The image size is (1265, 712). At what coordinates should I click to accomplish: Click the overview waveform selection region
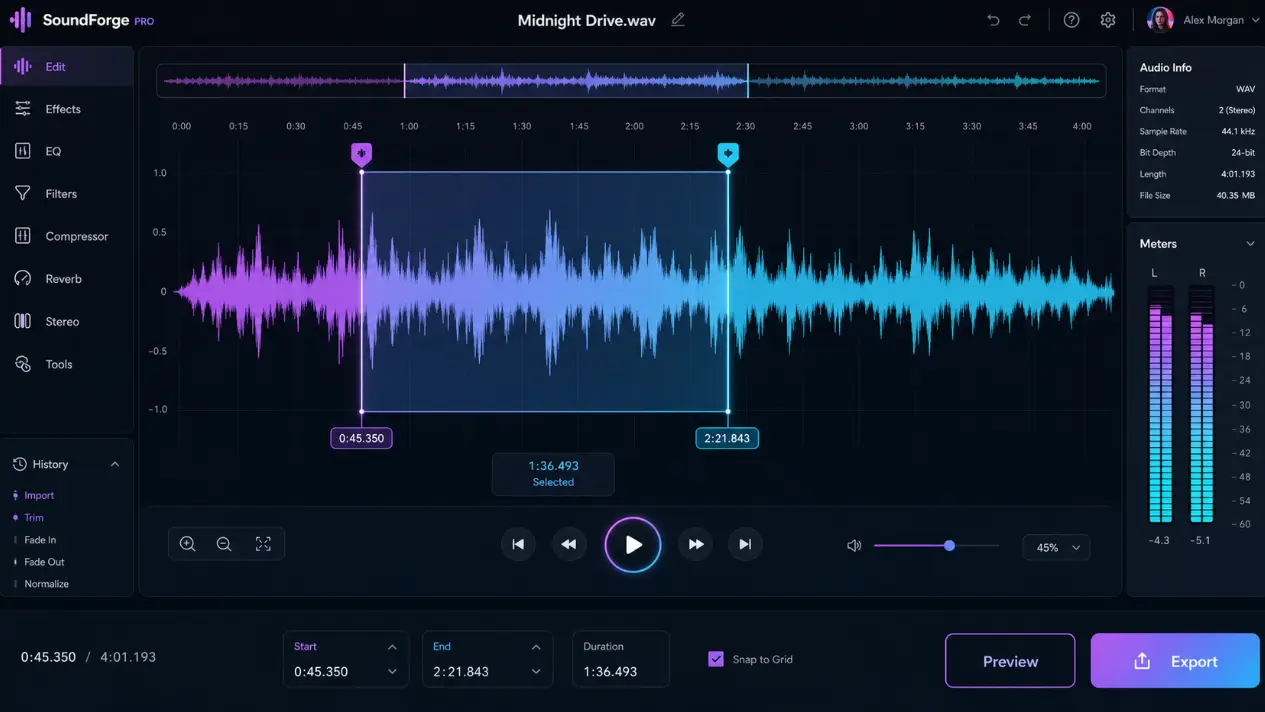click(x=576, y=81)
